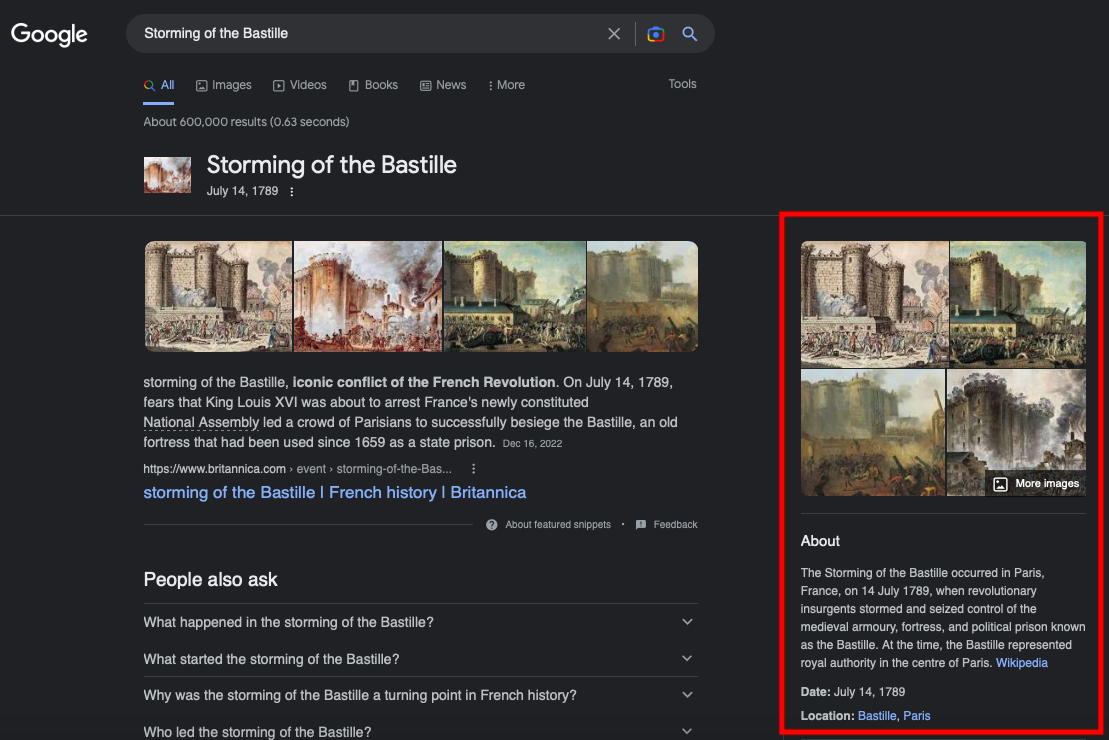The image size is (1109, 740).
Task: Select the All results tab
Action: [x=159, y=85]
